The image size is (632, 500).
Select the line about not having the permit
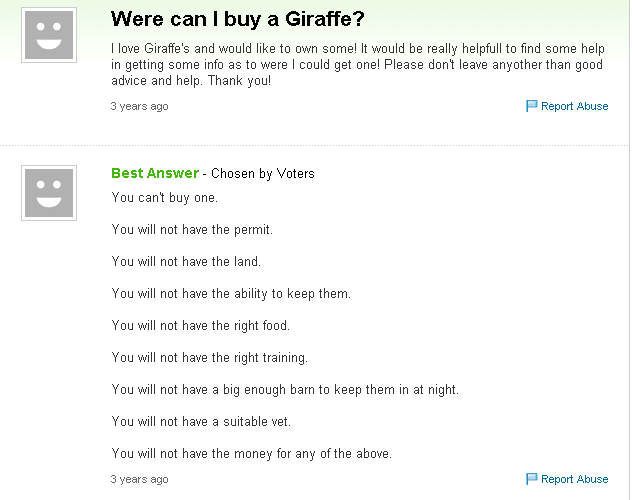pos(192,230)
